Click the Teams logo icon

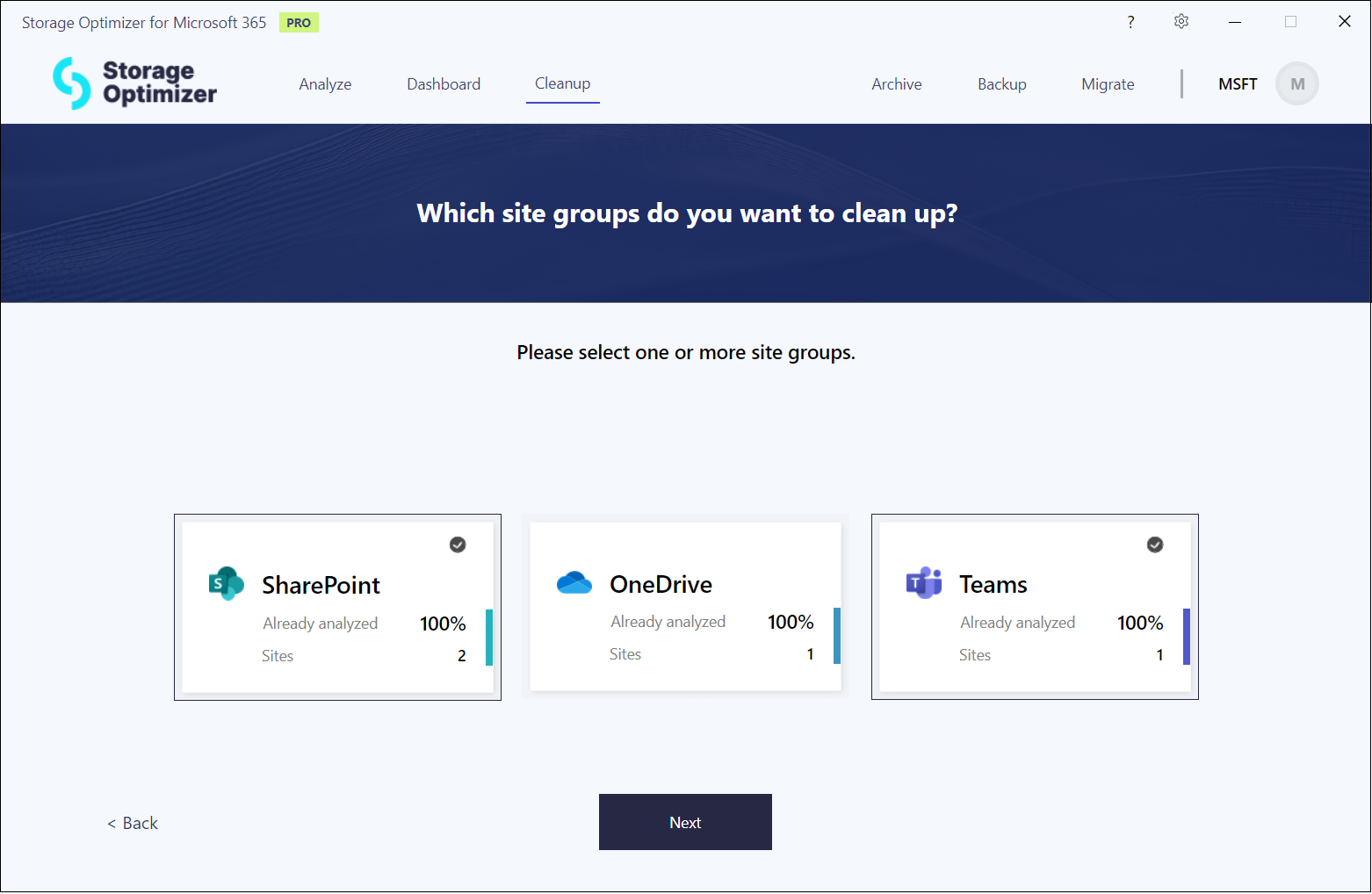[x=924, y=583]
